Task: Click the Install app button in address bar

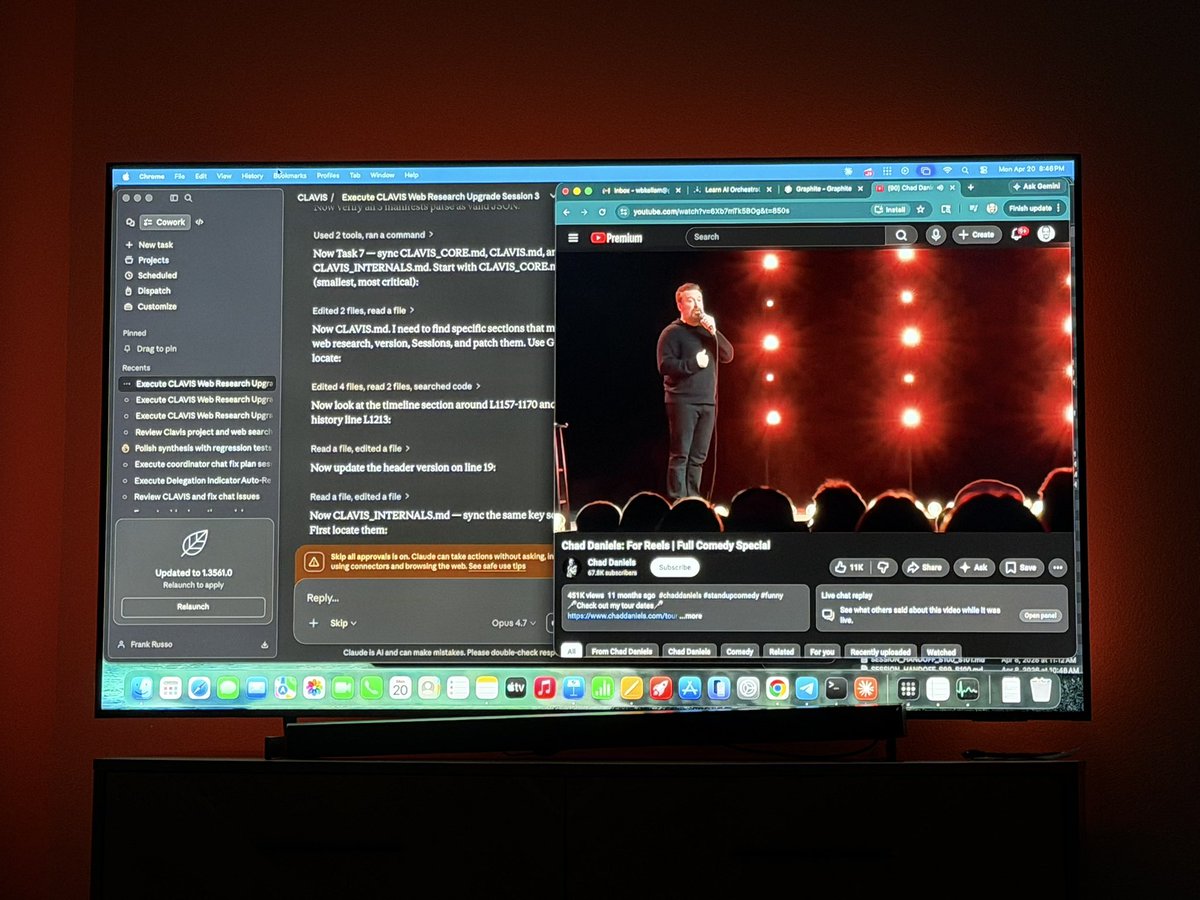Action: (890, 210)
